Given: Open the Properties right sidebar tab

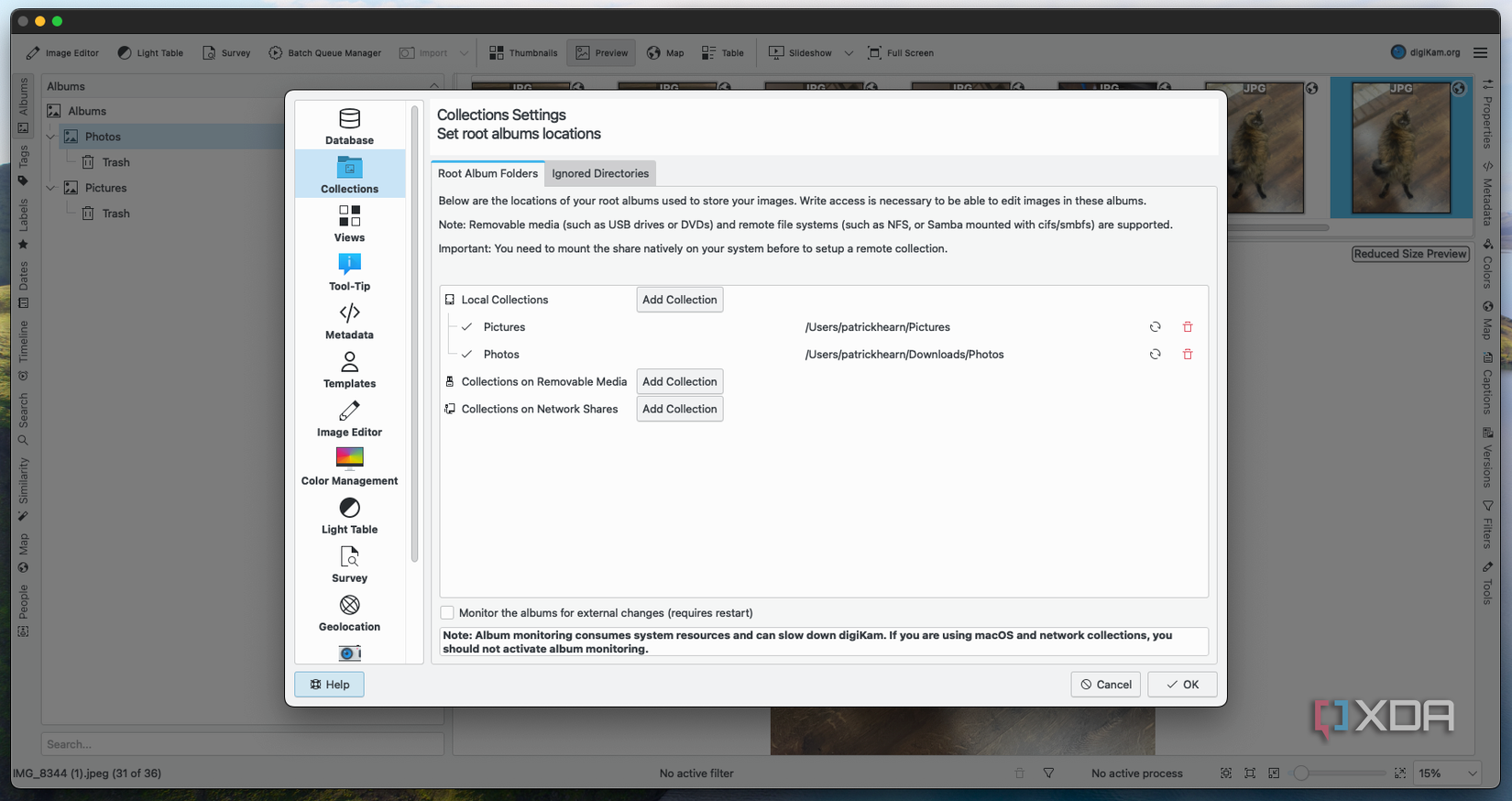Looking at the screenshot, I should pyautogui.click(x=1487, y=114).
